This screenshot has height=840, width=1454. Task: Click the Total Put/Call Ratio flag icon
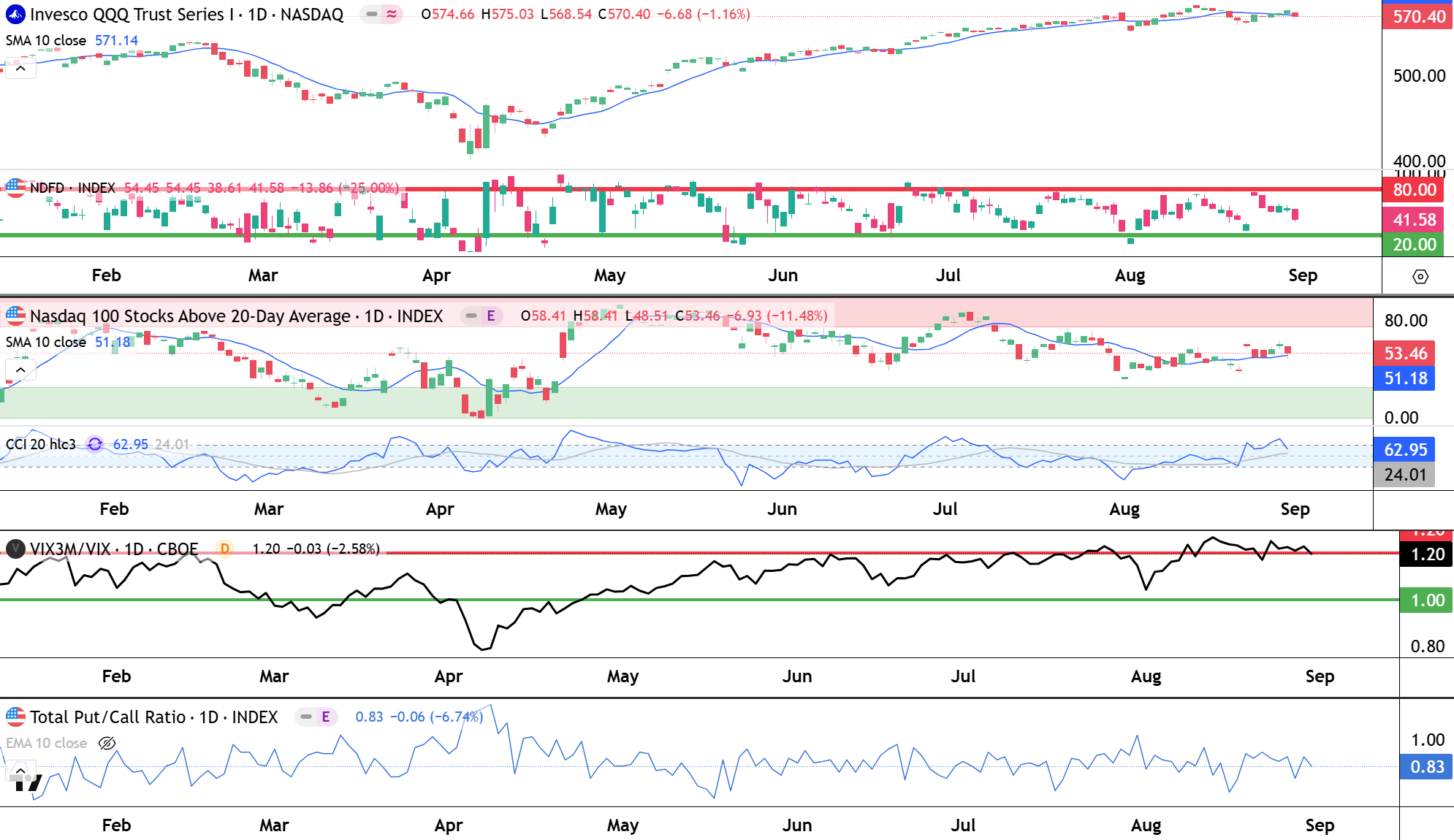(x=15, y=717)
